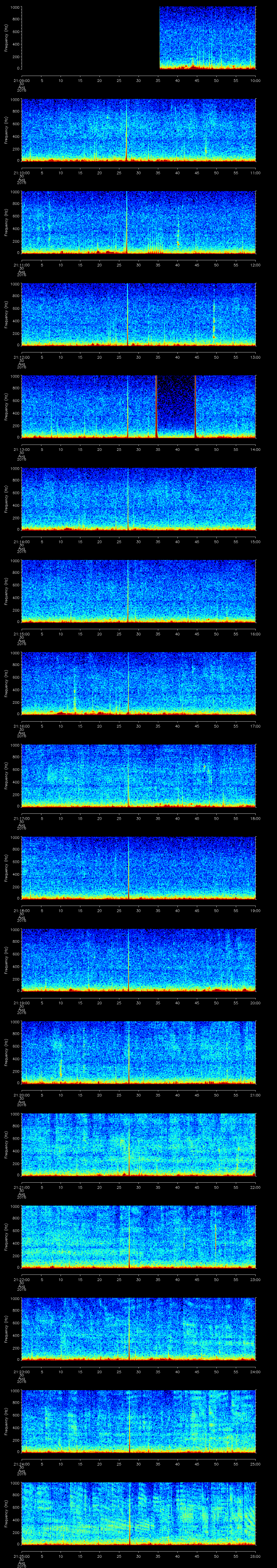
Task: Click the black no-data region of 21:09:00 spectrogram
Action: pos(91,38)
